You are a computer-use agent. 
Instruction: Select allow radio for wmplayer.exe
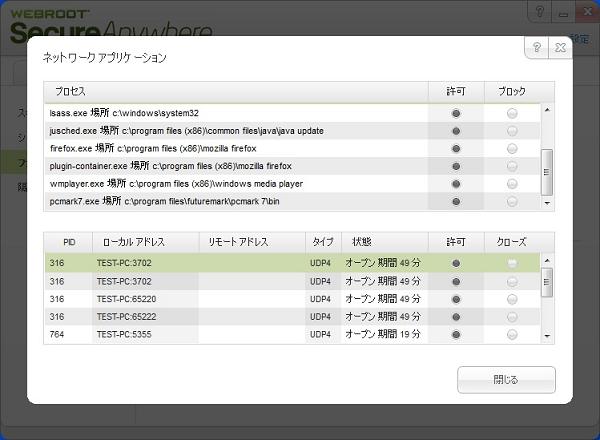pyautogui.click(x=456, y=184)
